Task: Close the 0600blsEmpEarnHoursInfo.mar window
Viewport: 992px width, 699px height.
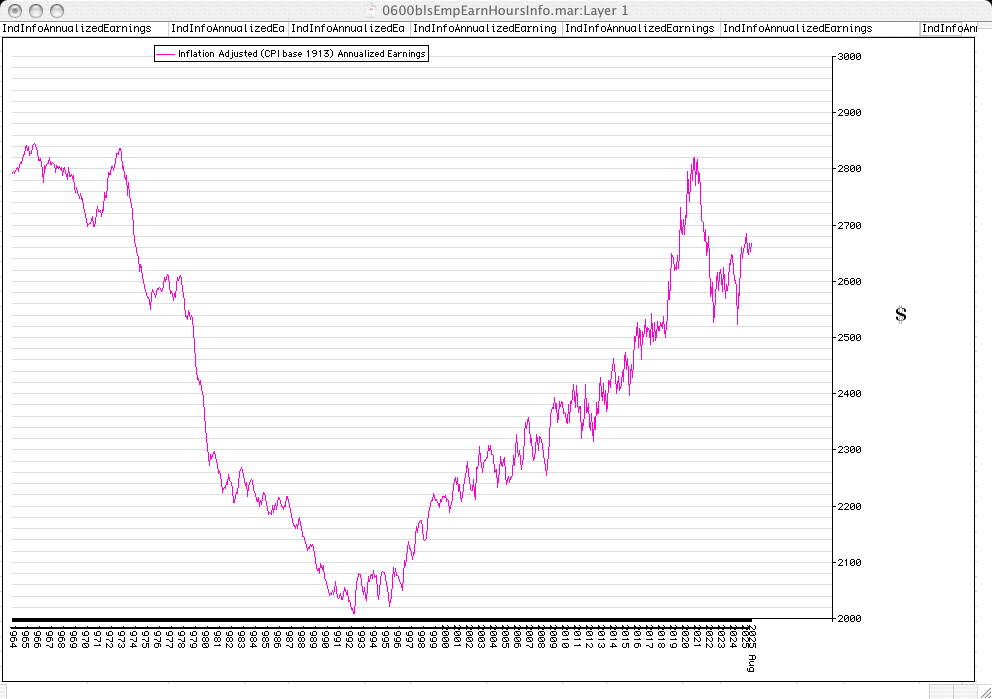Action: pos(16,9)
